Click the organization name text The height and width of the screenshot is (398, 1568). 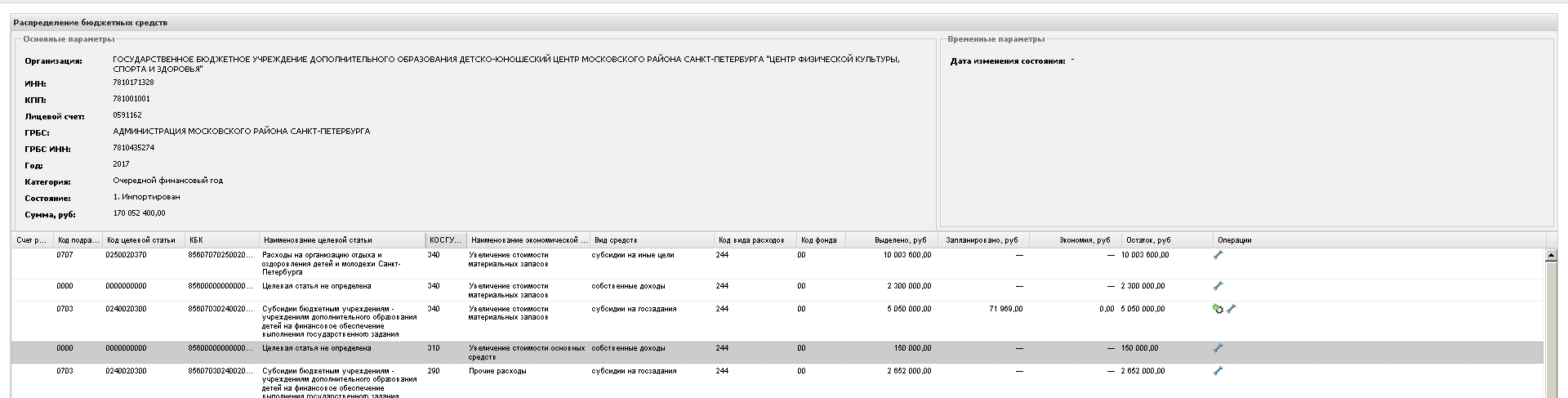point(506,65)
